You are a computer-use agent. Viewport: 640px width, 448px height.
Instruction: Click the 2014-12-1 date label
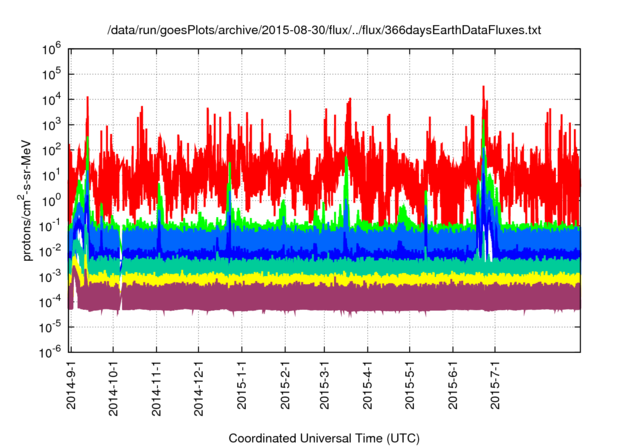[x=199, y=388]
